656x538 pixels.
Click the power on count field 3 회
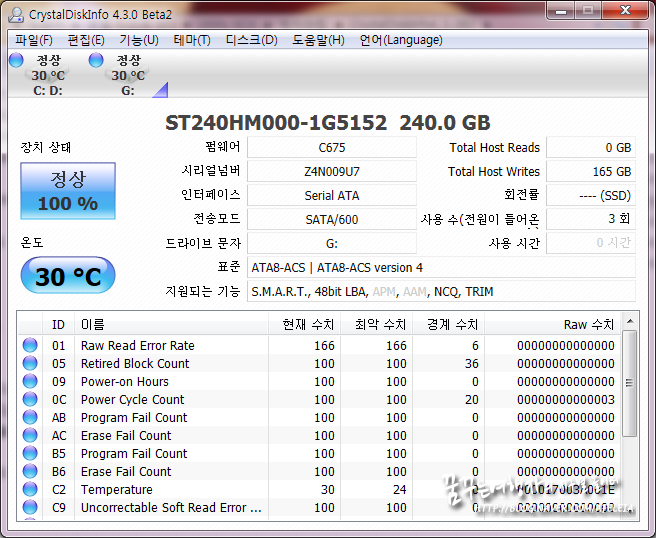click(591, 219)
